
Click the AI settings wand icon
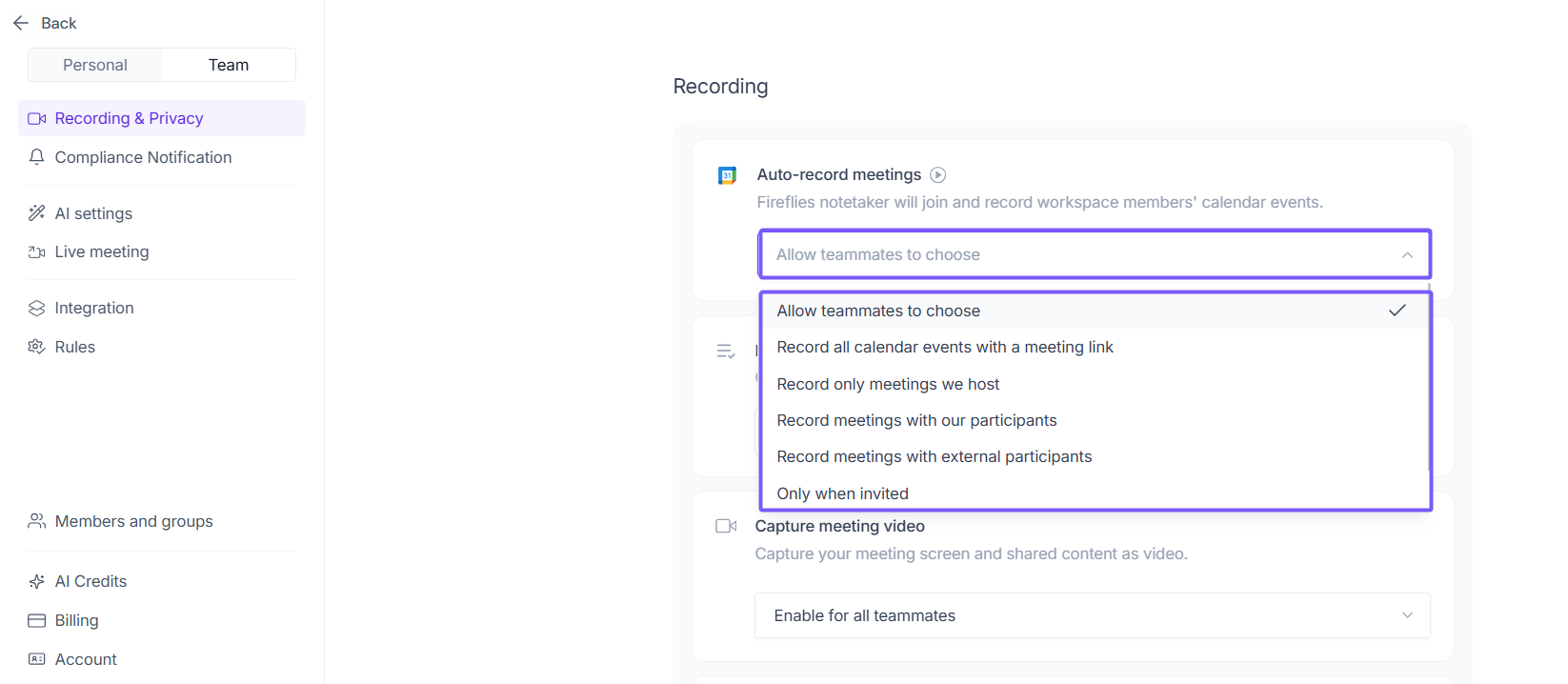(37, 213)
